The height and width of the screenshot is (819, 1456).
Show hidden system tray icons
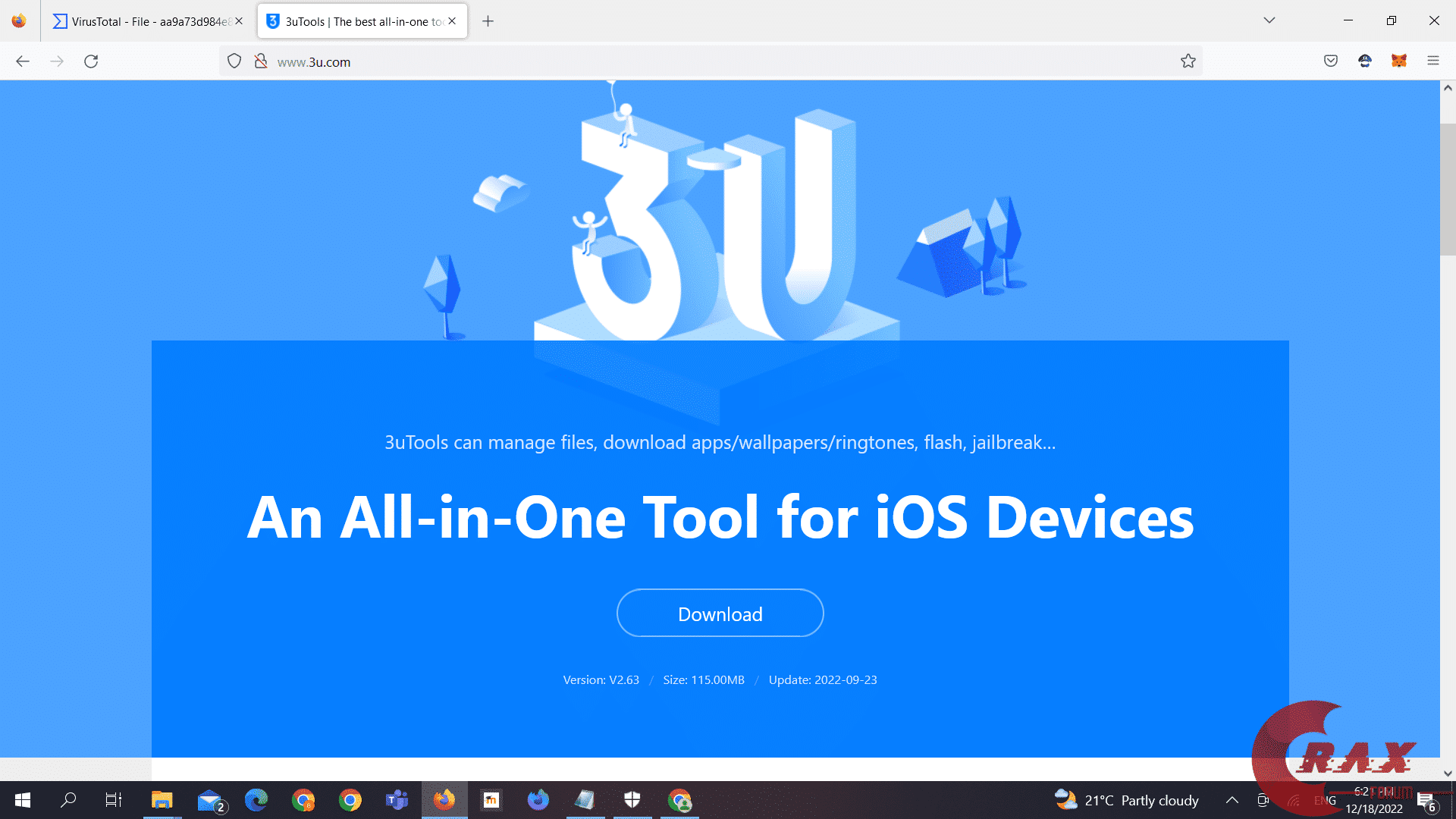pos(1232,800)
